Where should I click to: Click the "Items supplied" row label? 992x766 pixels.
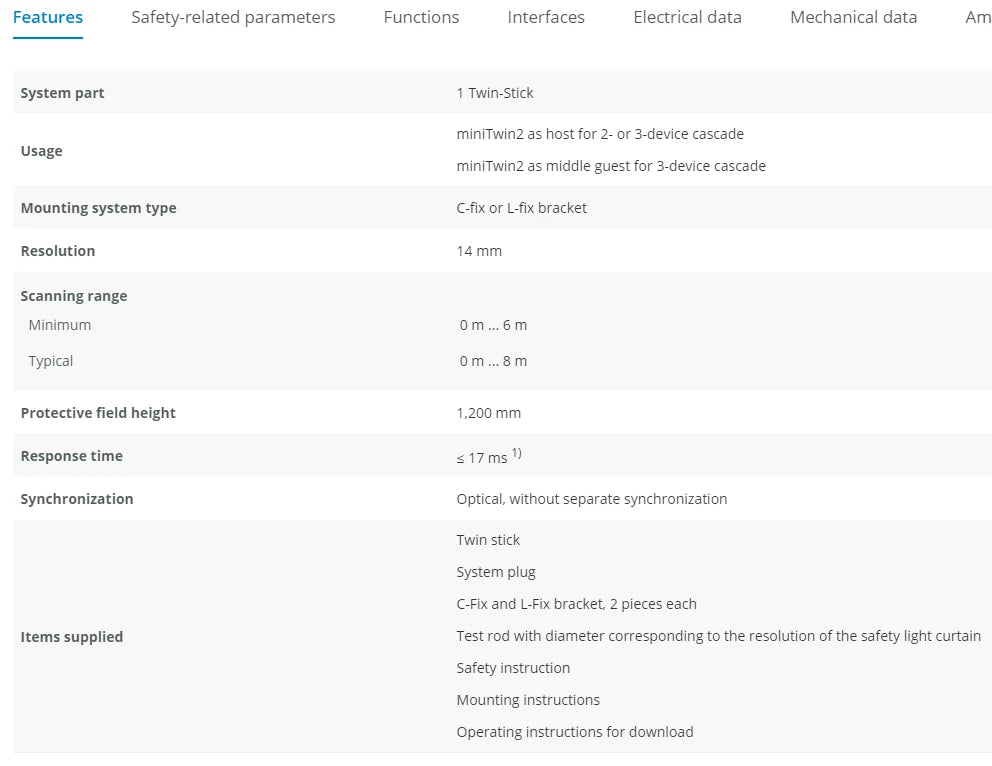pos(71,637)
